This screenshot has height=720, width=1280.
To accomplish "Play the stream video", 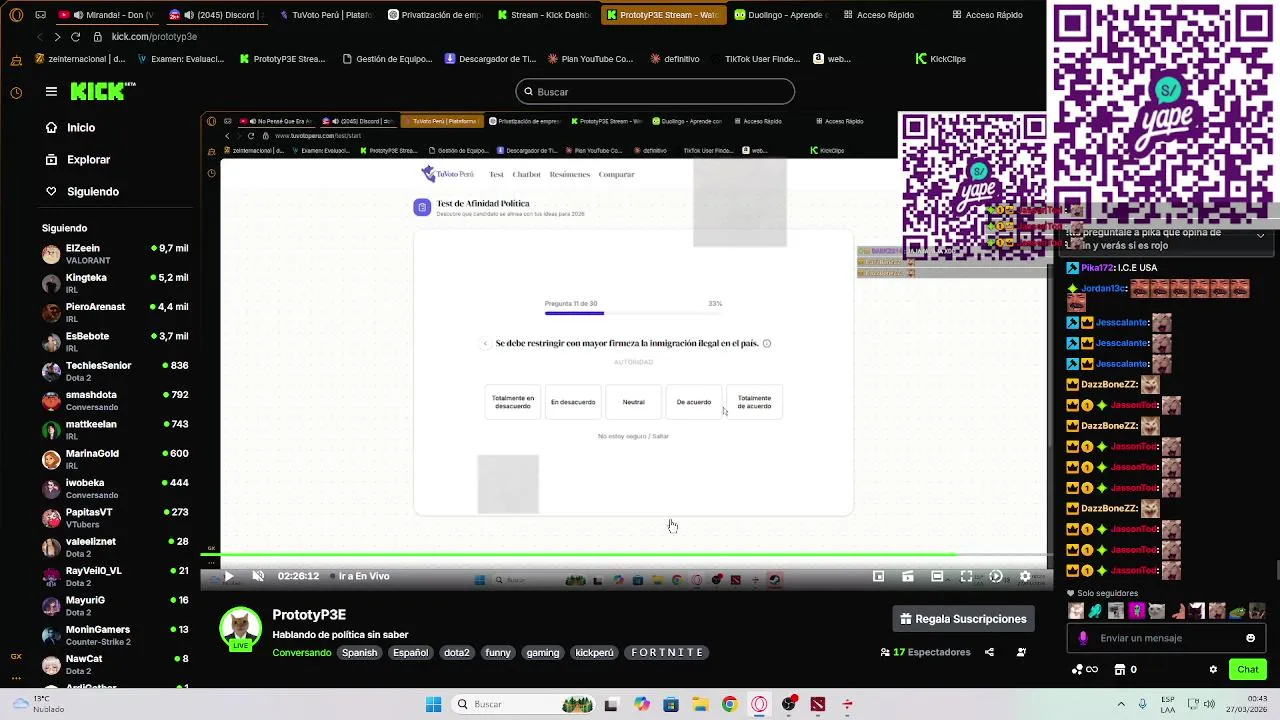I will point(228,576).
